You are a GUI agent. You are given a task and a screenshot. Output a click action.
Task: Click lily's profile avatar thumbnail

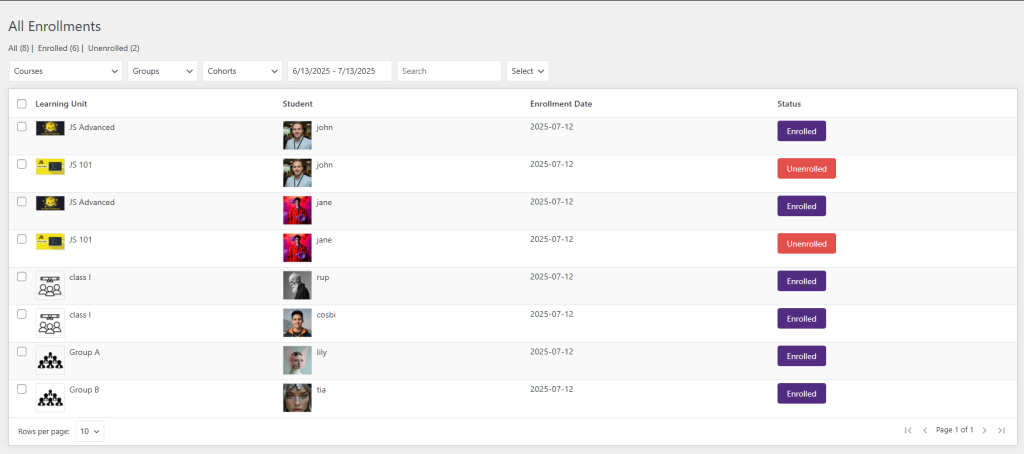[297, 360]
